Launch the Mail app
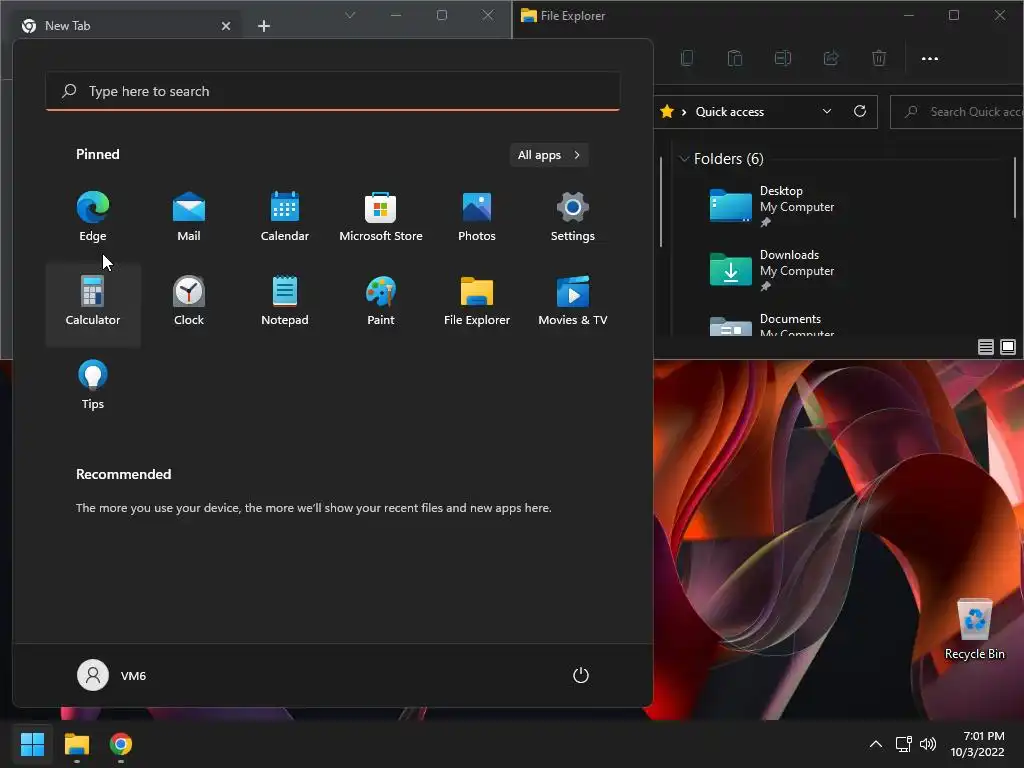The height and width of the screenshot is (768, 1024). click(x=189, y=217)
